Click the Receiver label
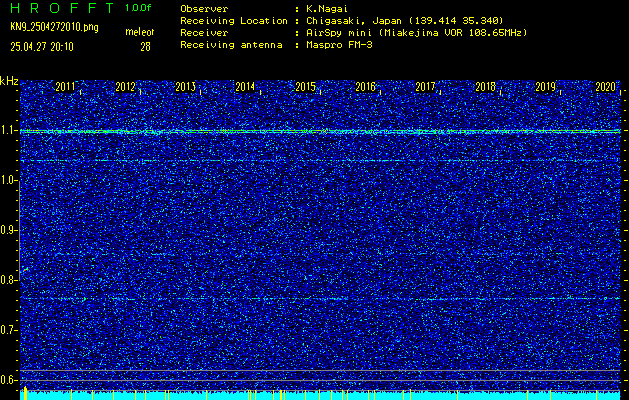 [x=204, y=33]
